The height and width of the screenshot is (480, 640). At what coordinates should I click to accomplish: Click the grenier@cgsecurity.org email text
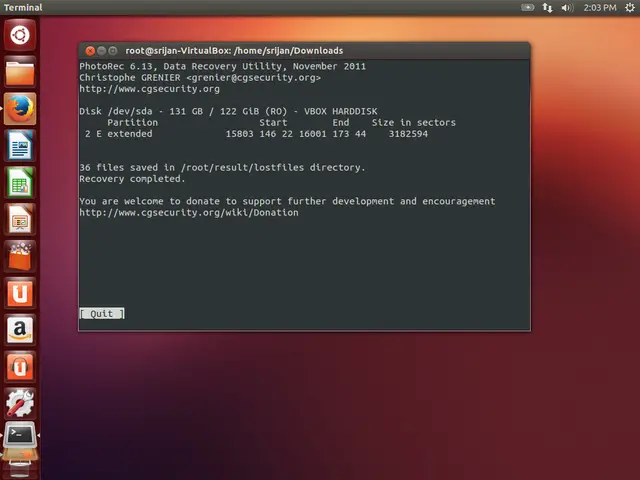[x=253, y=78]
